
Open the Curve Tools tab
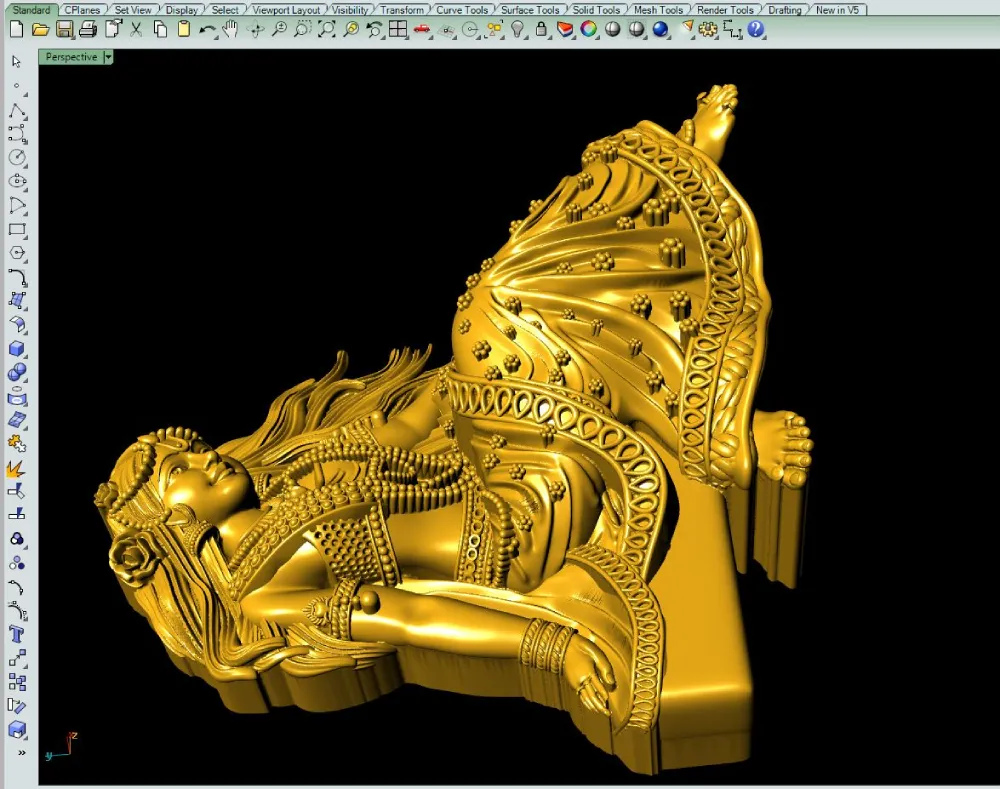tap(462, 10)
